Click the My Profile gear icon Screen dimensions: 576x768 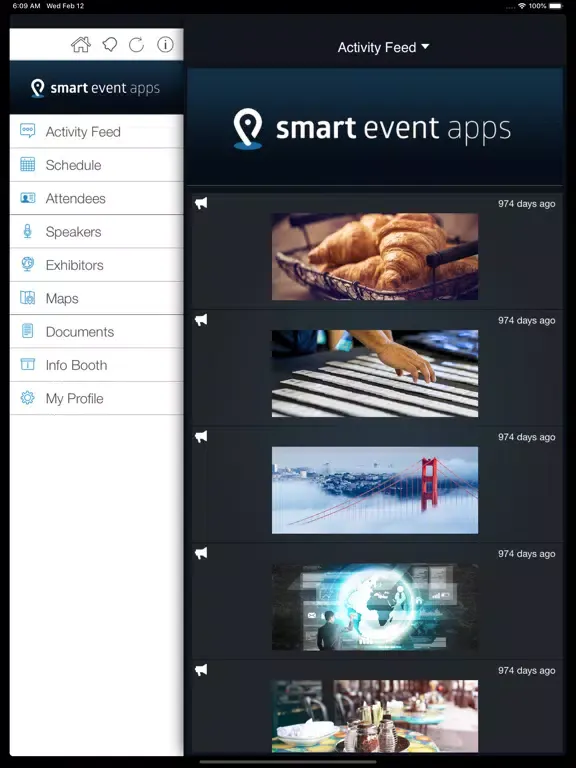tap(27, 398)
